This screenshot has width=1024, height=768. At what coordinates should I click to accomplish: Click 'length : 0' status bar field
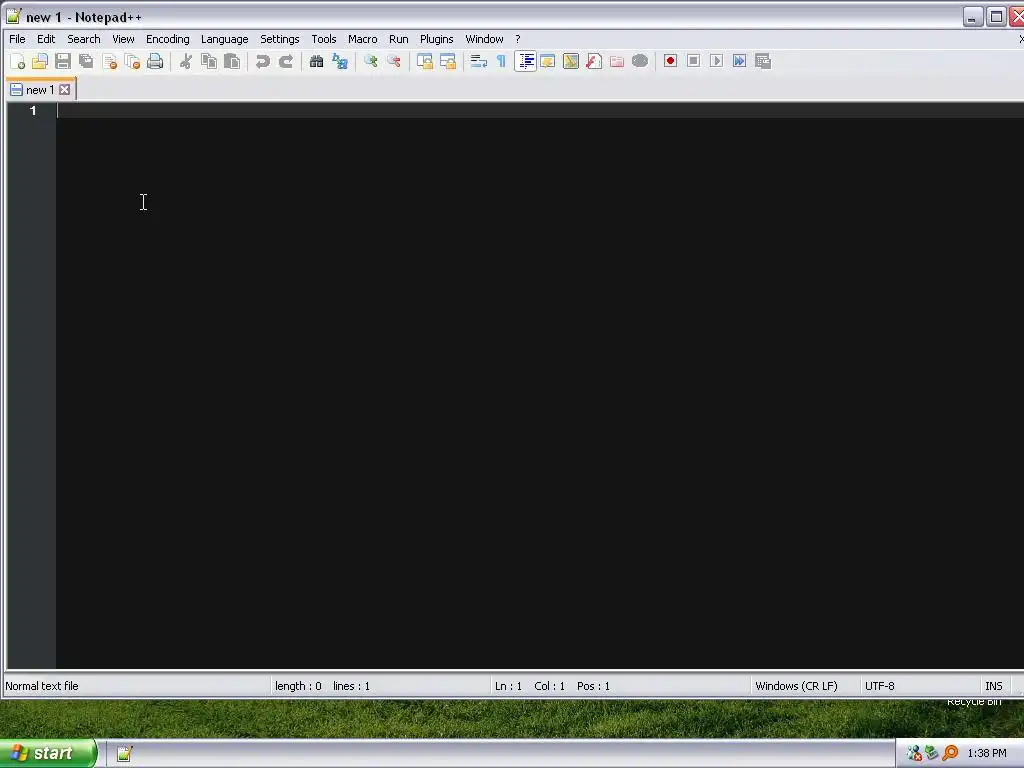[298, 686]
